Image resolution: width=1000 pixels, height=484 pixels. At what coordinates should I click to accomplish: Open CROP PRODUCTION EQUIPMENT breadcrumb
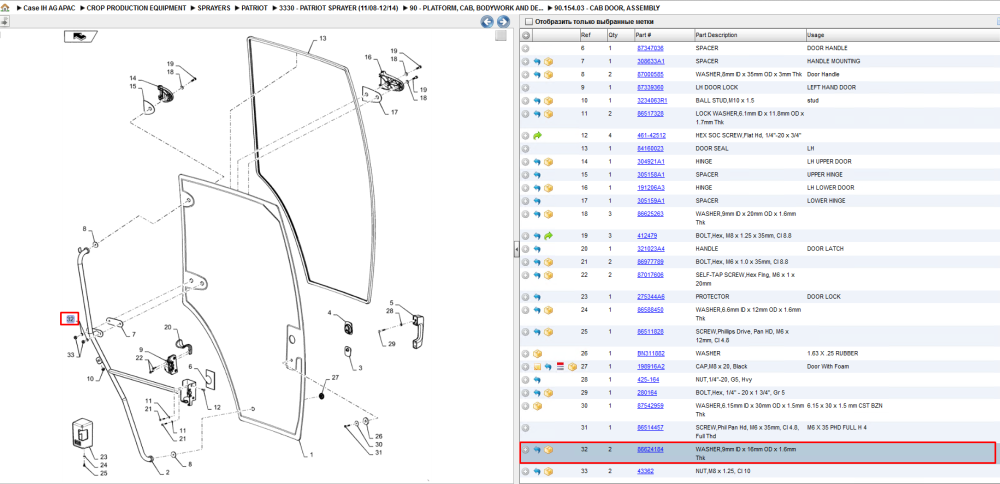pos(136,8)
